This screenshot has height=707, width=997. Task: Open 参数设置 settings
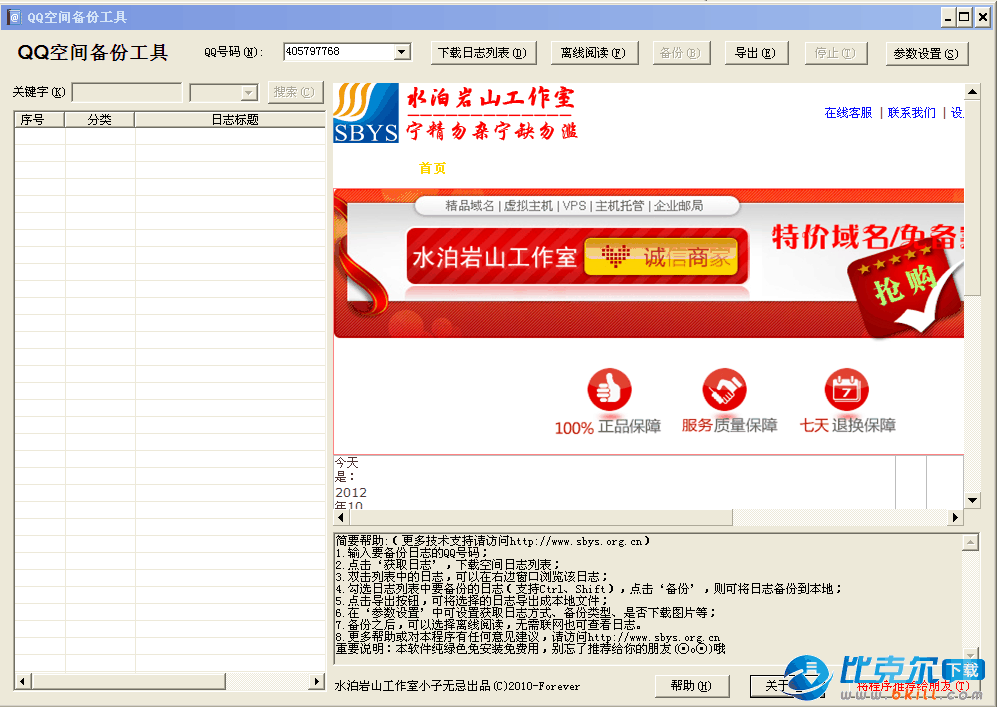(x=926, y=53)
